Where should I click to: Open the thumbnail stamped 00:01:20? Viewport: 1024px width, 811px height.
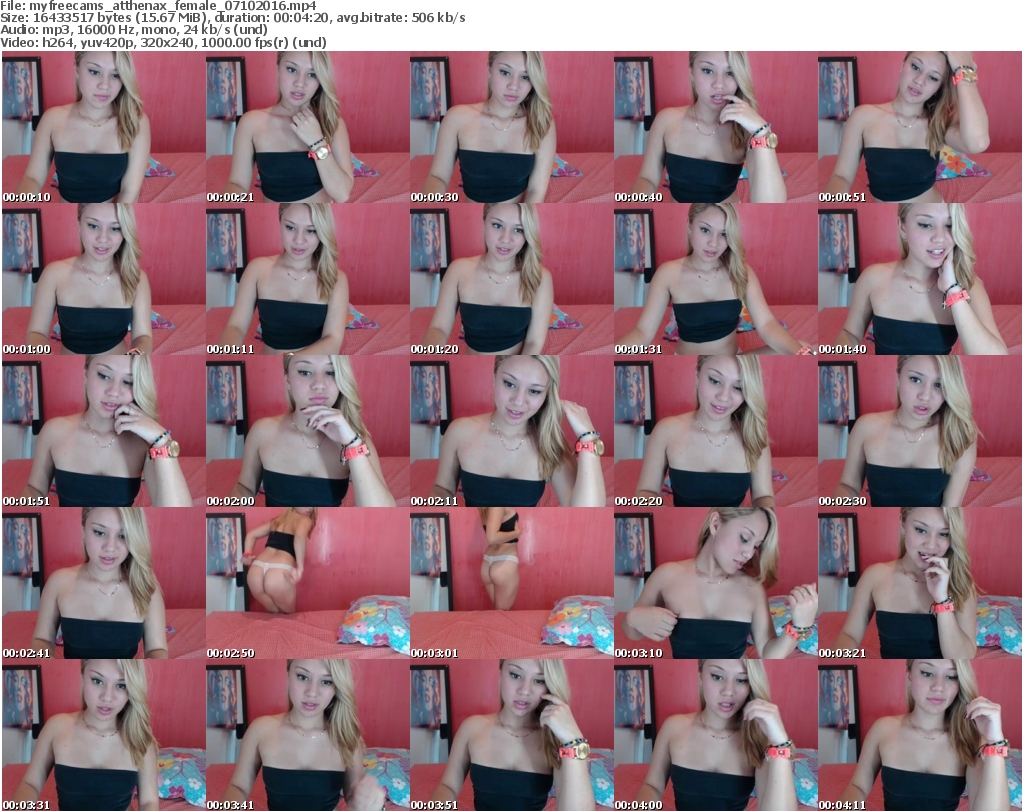tap(511, 279)
